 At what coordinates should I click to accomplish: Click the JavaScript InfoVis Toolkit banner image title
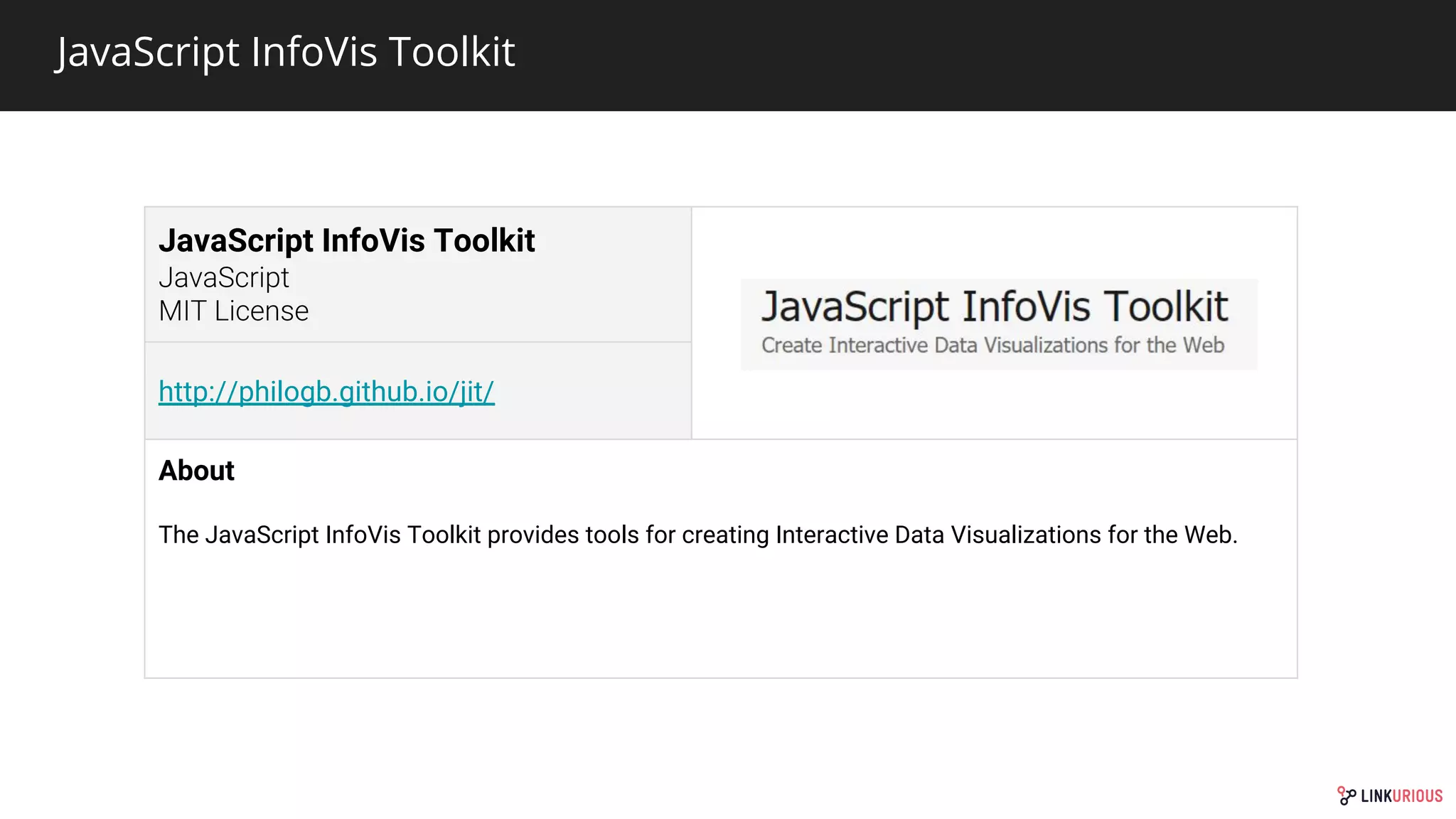pyautogui.click(x=994, y=306)
